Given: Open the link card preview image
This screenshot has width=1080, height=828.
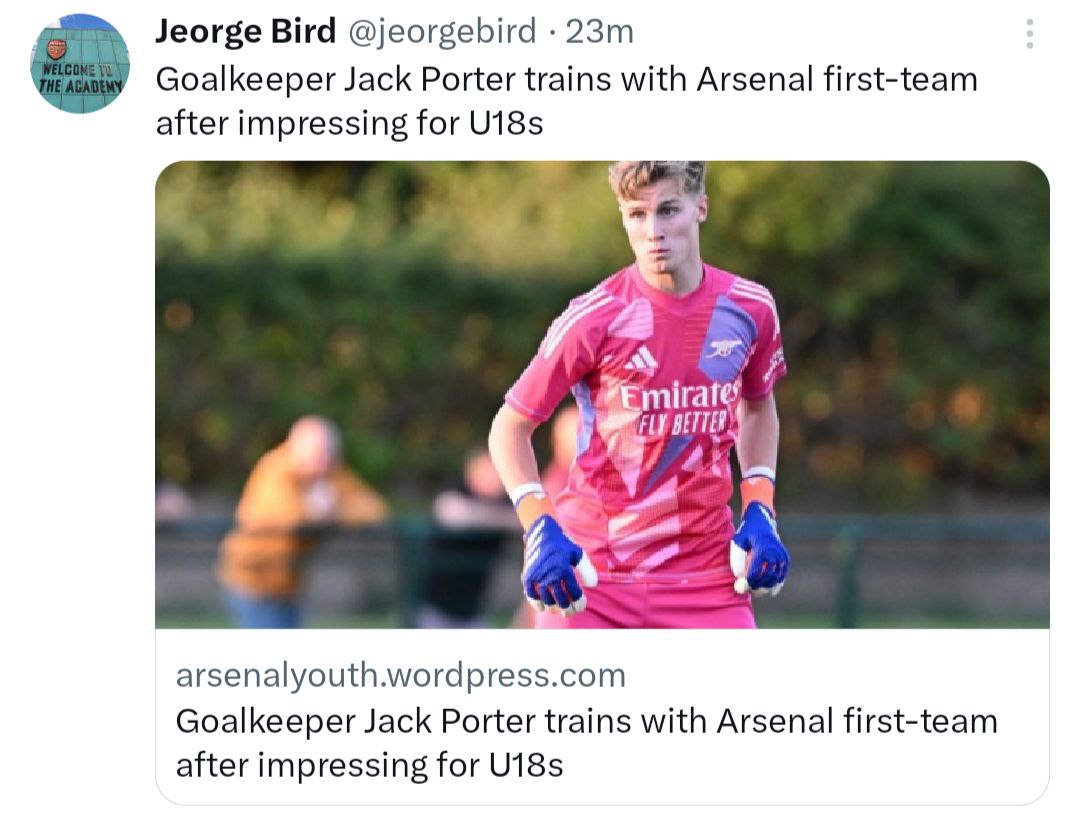Looking at the screenshot, I should point(601,394).
